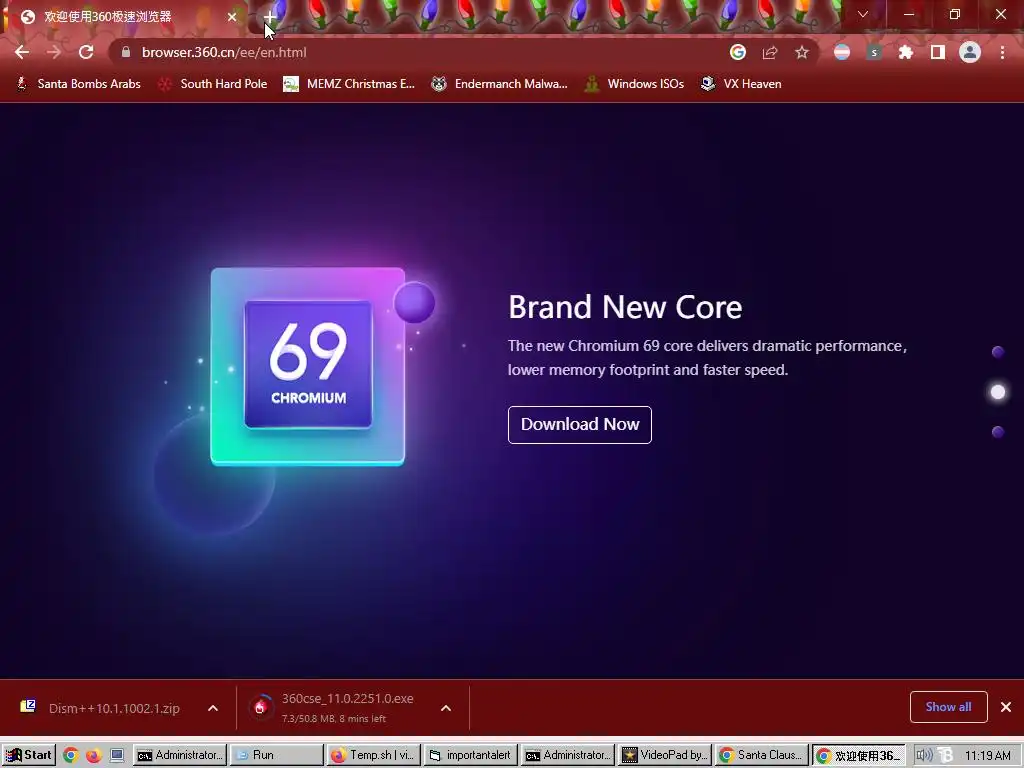The width and height of the screenshot is (1024, 768).
Task: Open the 'S' extension icon
Action: tap(874, 52)
